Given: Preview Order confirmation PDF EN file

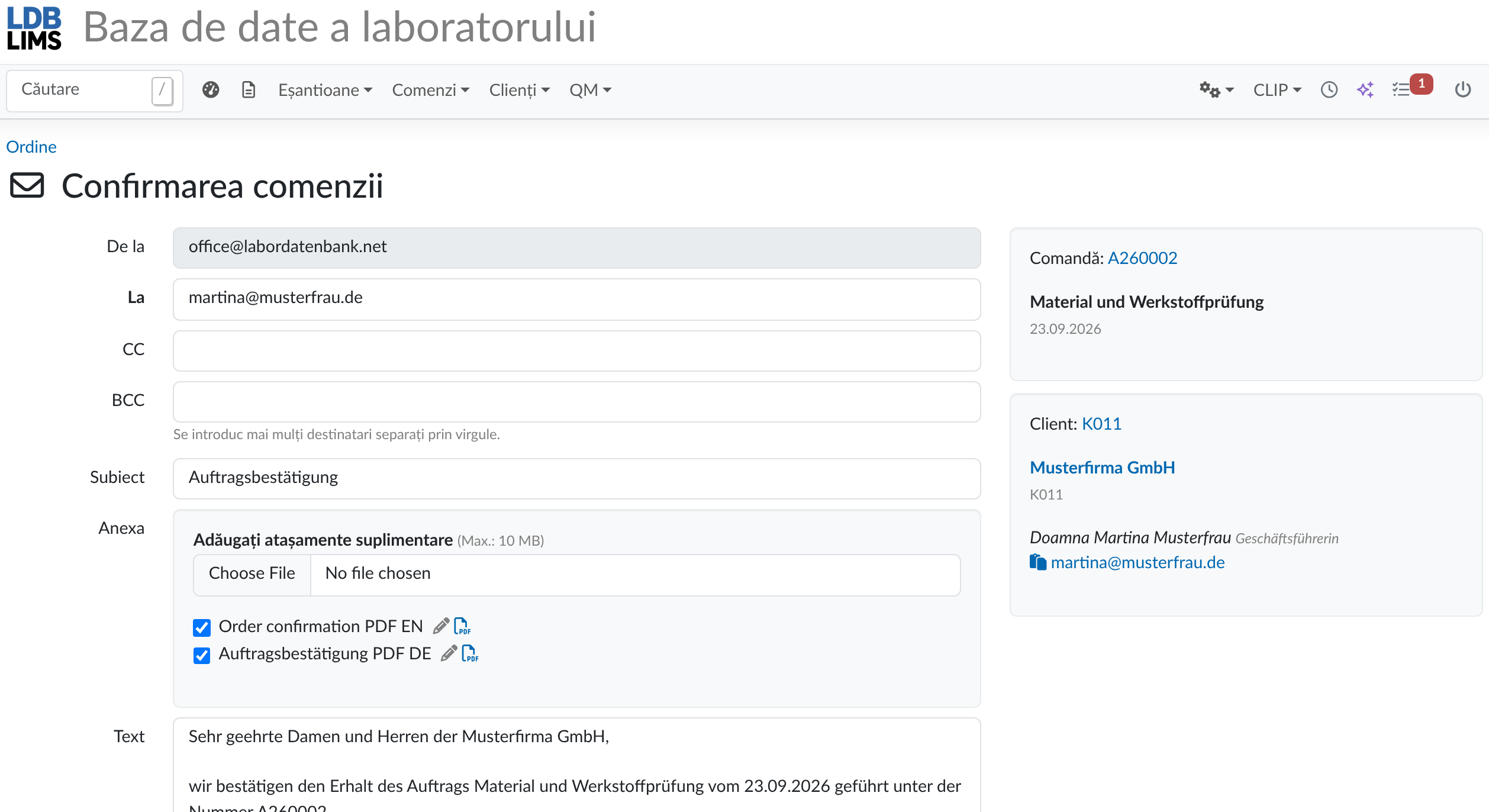Looking at the screenshot, I should point(462,626).
